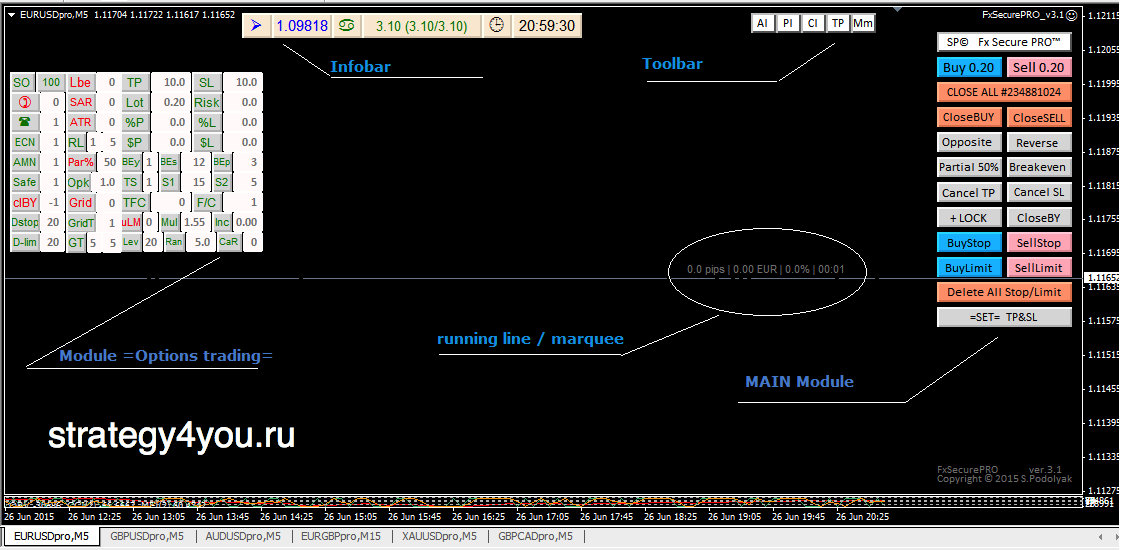
Task: Toggle the ECN mode option
Action: click(24, 142)
